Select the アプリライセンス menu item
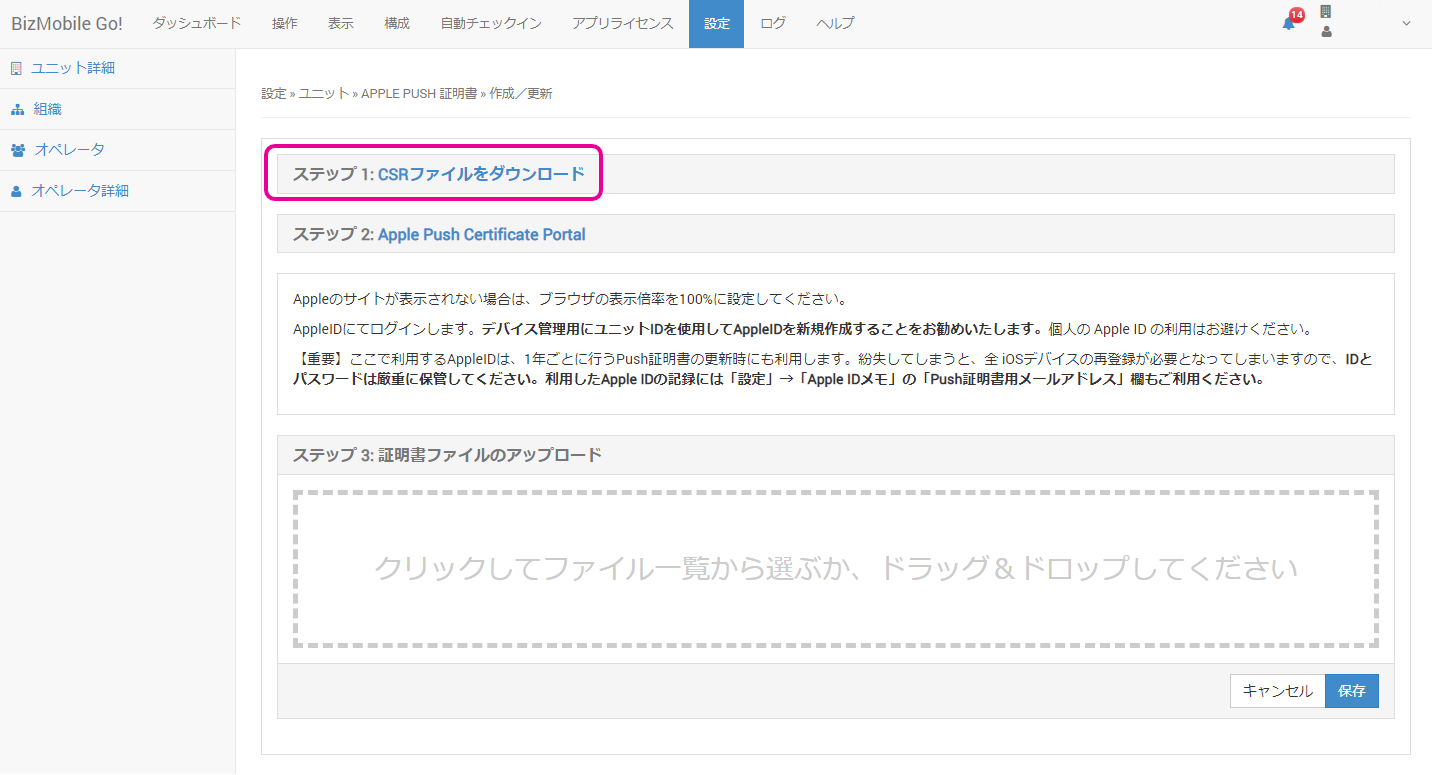 [623, 24]
